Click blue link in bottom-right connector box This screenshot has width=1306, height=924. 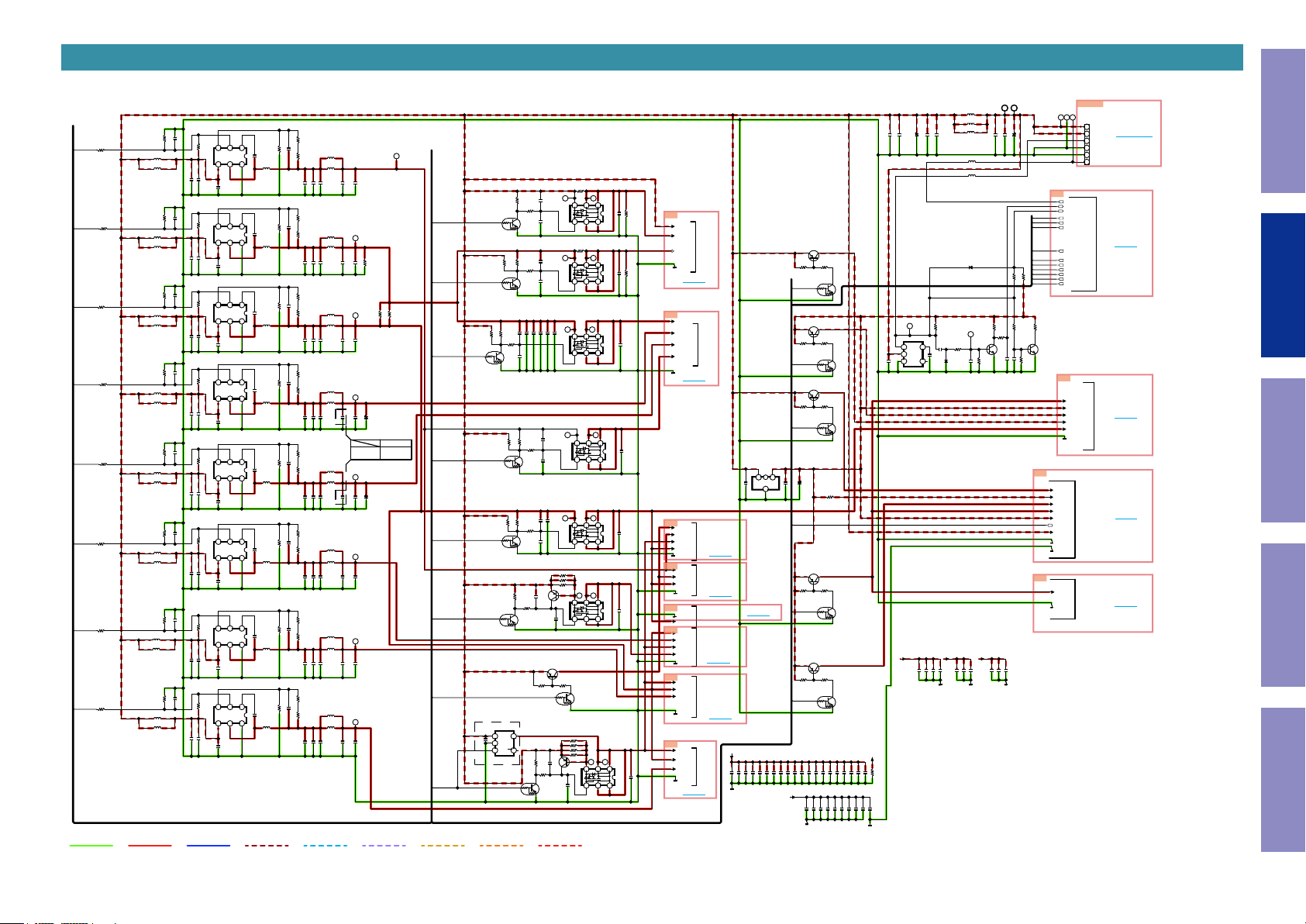point(1125,606)
